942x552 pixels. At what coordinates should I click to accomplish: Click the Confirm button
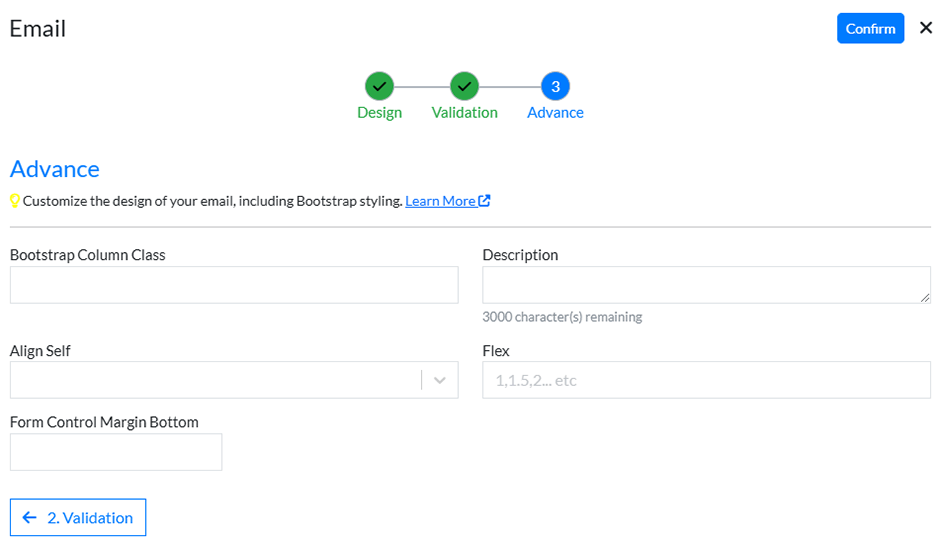click(x=870, y=28)
